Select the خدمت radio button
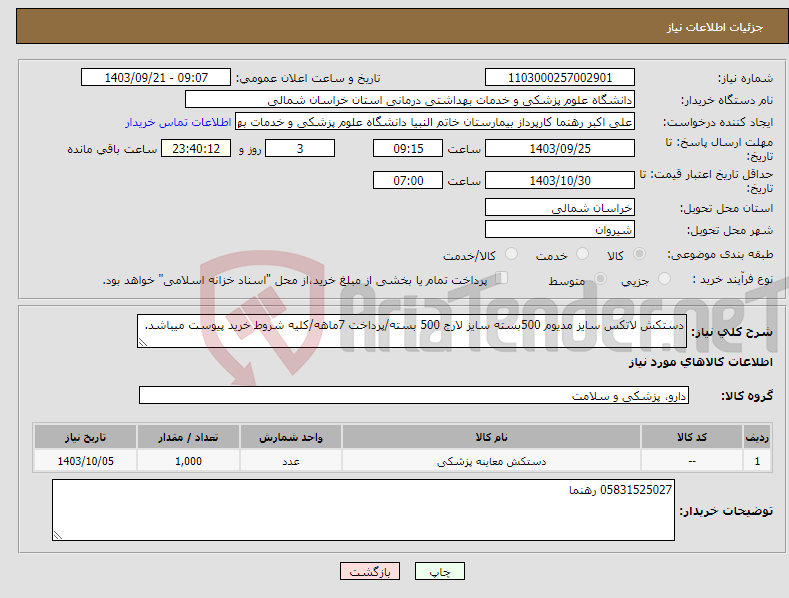The width and height of the screenshot is (789, 598). click(582, 254)
